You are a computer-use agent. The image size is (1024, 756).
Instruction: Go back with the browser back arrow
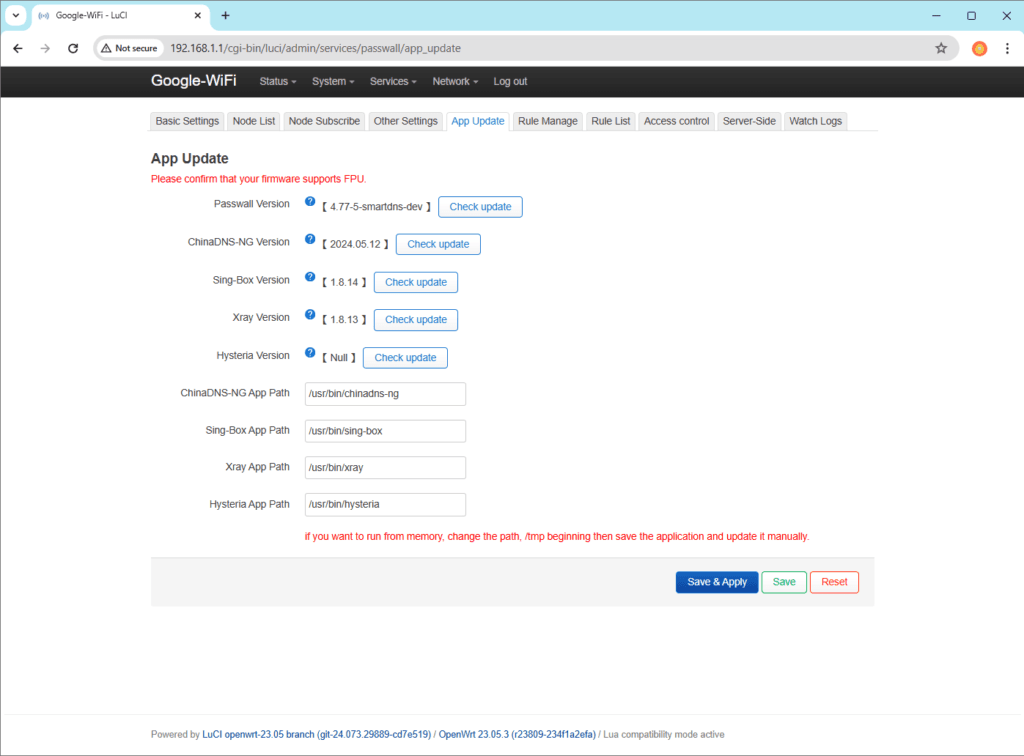click(18, 48)
